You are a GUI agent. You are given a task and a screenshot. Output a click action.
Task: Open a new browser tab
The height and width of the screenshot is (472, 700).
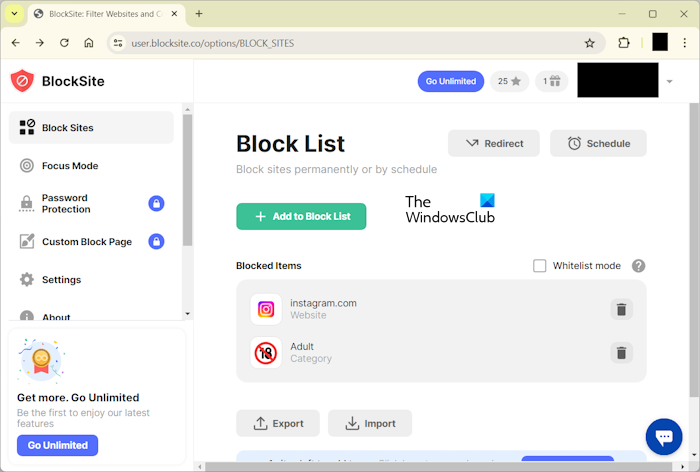[199, 14]
